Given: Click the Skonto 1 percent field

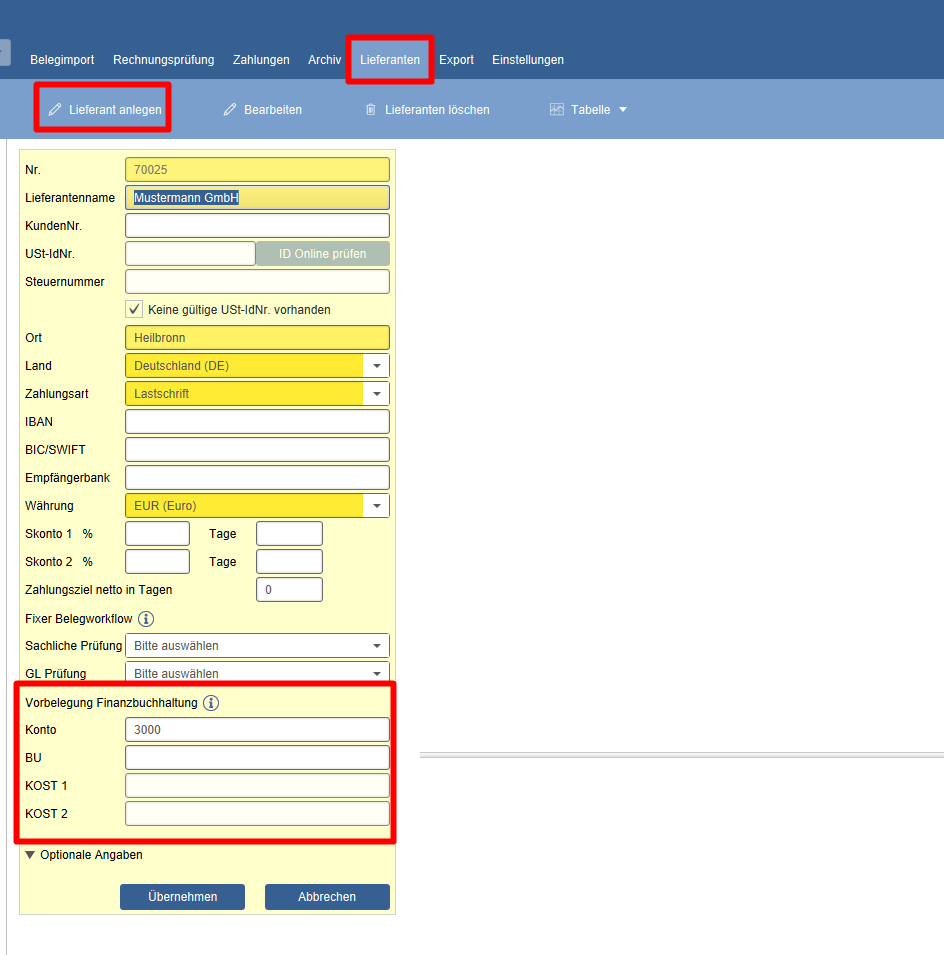Looking at the screenshot, I should click(157, 534).
